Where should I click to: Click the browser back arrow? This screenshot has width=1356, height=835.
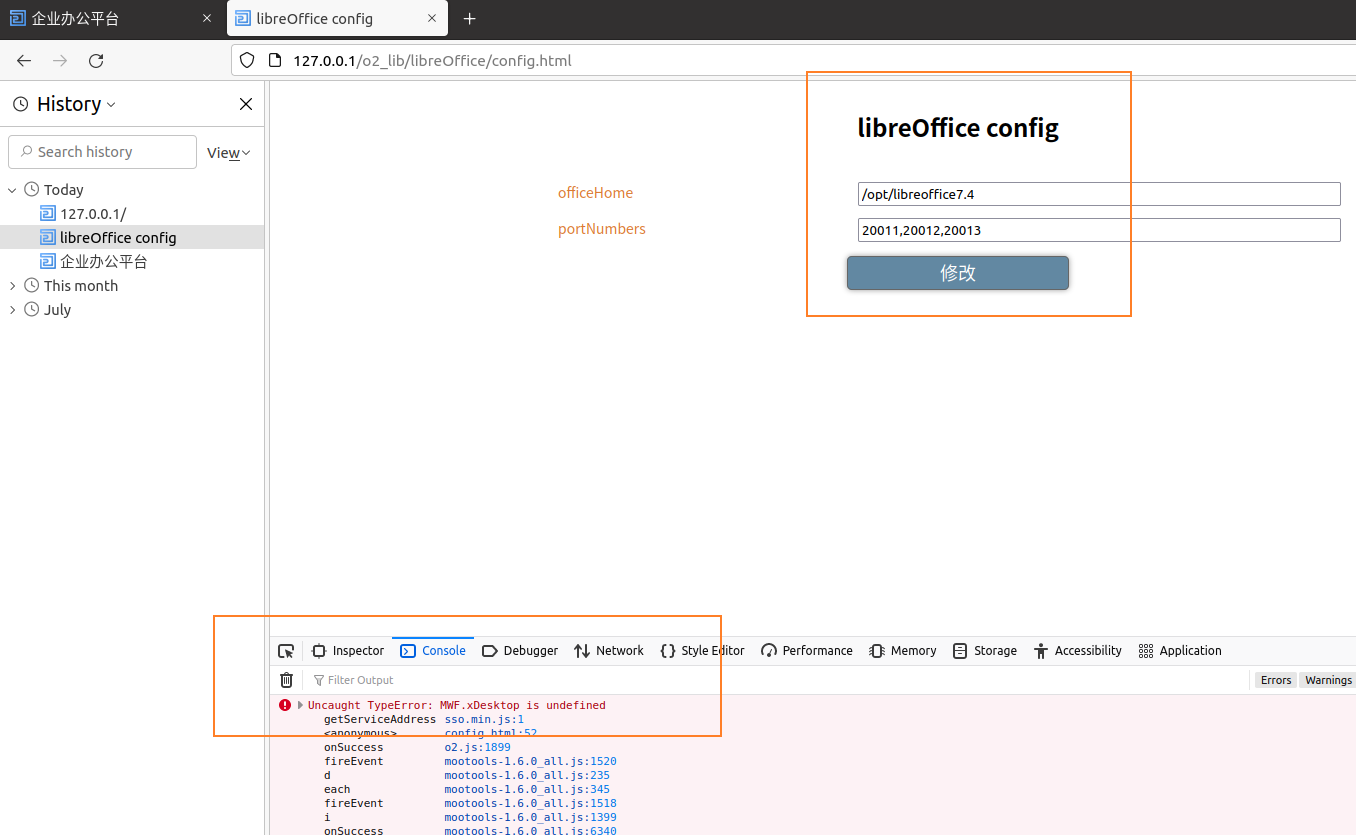coord(24,61)
